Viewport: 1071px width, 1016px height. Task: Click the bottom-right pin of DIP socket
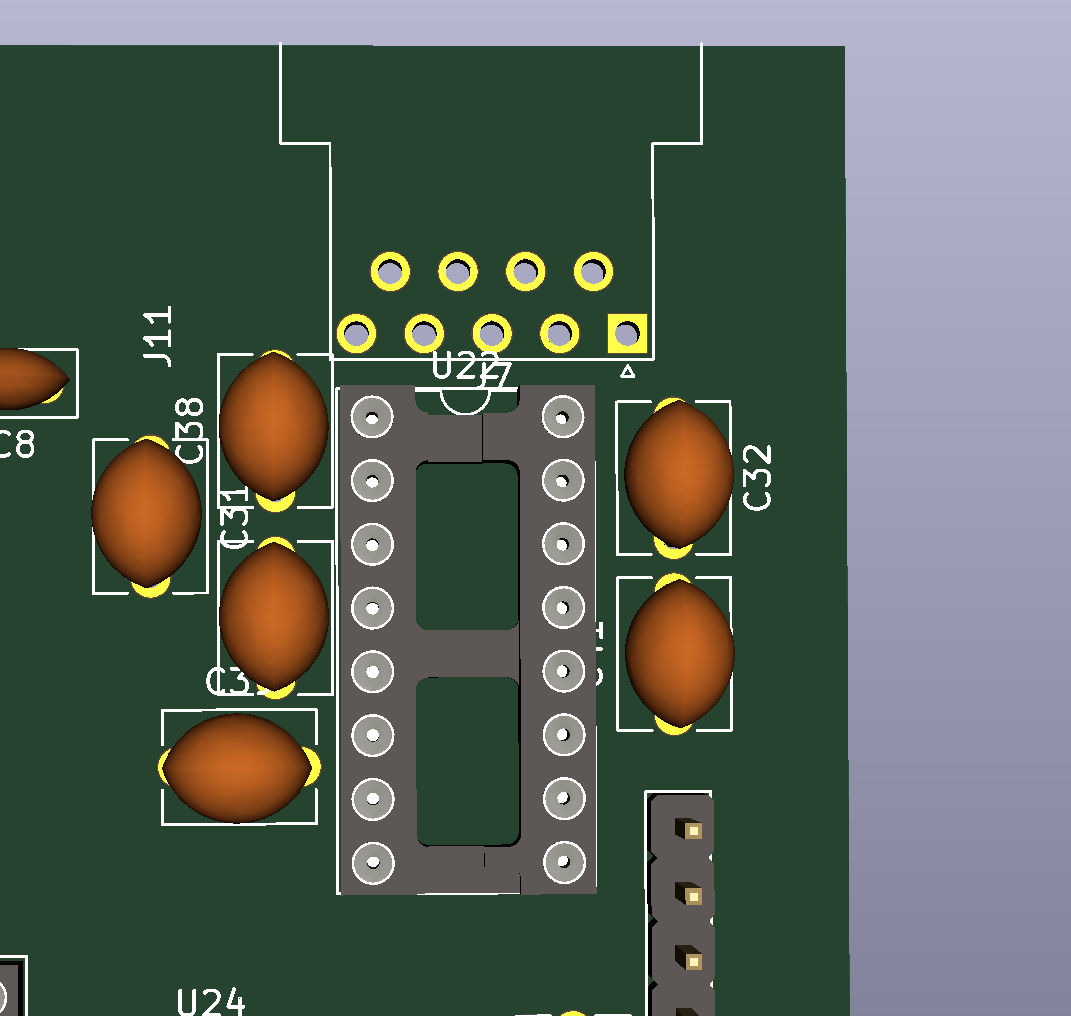[x=563, y=861]
